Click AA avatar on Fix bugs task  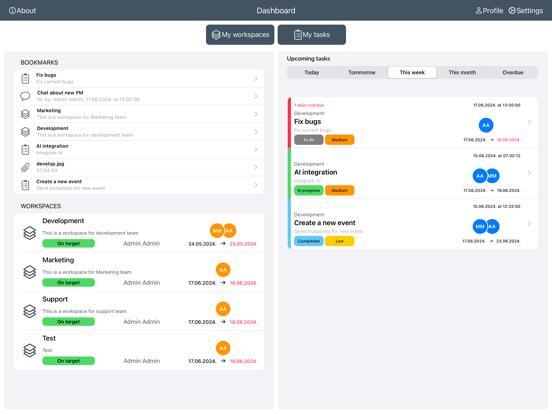coord(486,125)
